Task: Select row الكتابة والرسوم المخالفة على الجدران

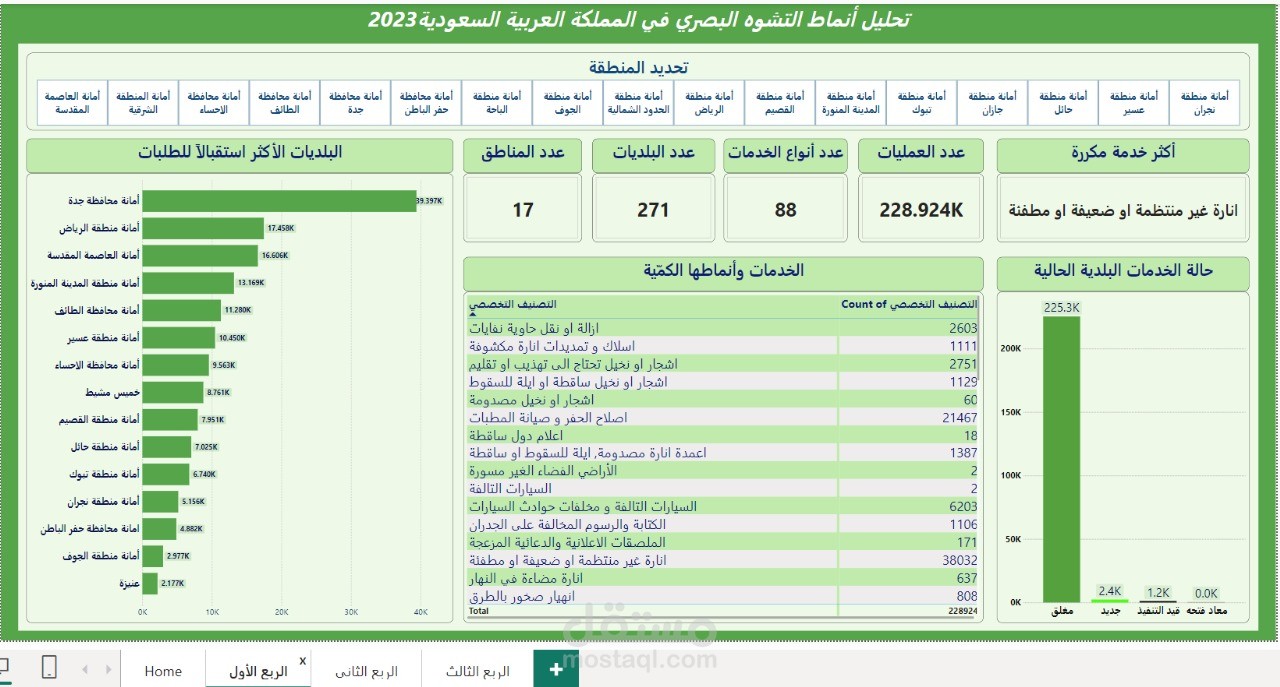Action: 723,524
